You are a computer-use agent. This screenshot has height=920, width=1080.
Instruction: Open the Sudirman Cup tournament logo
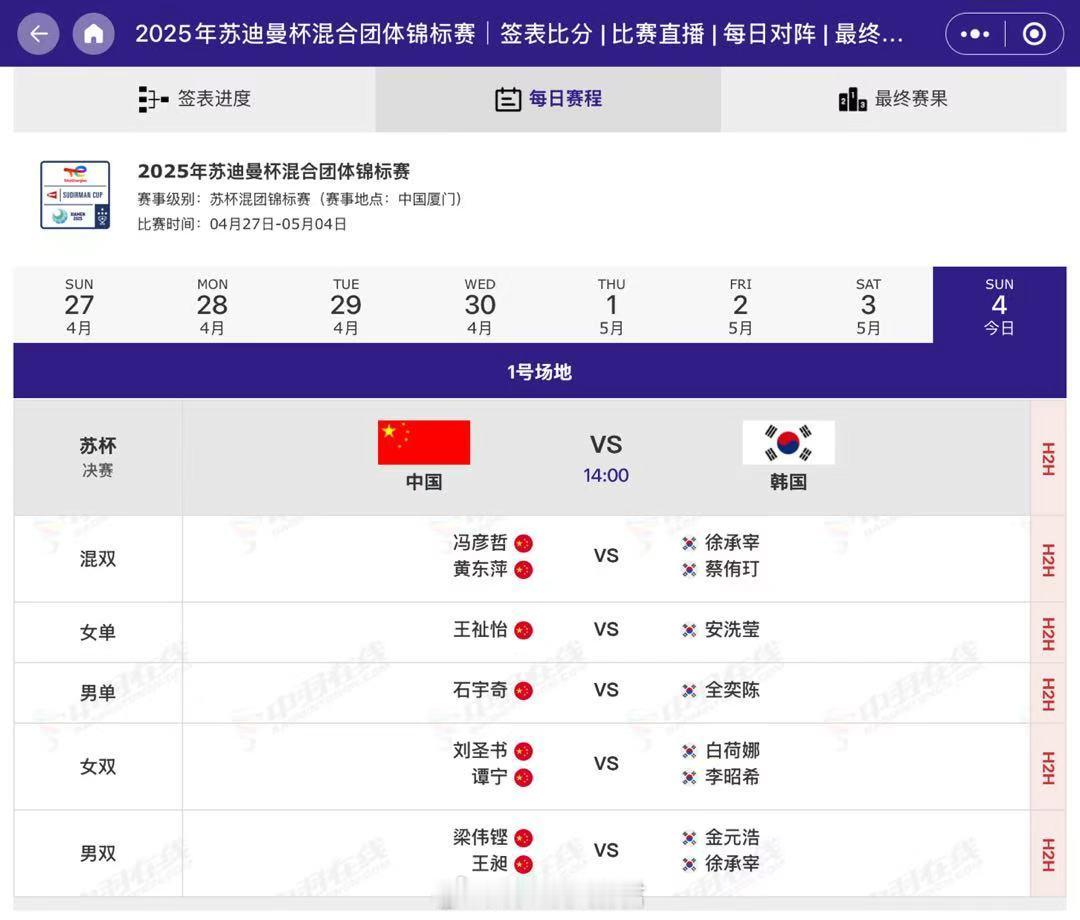pyautogui.click(x=75, y=195)
